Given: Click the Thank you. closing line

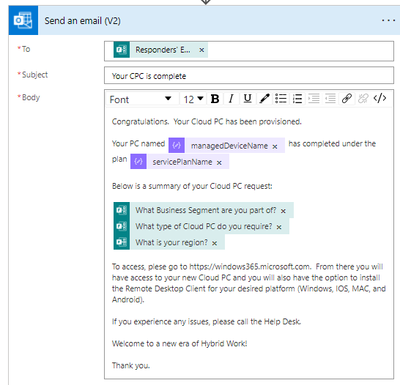Looking at the screenshot, I should (x=131, y=366).
